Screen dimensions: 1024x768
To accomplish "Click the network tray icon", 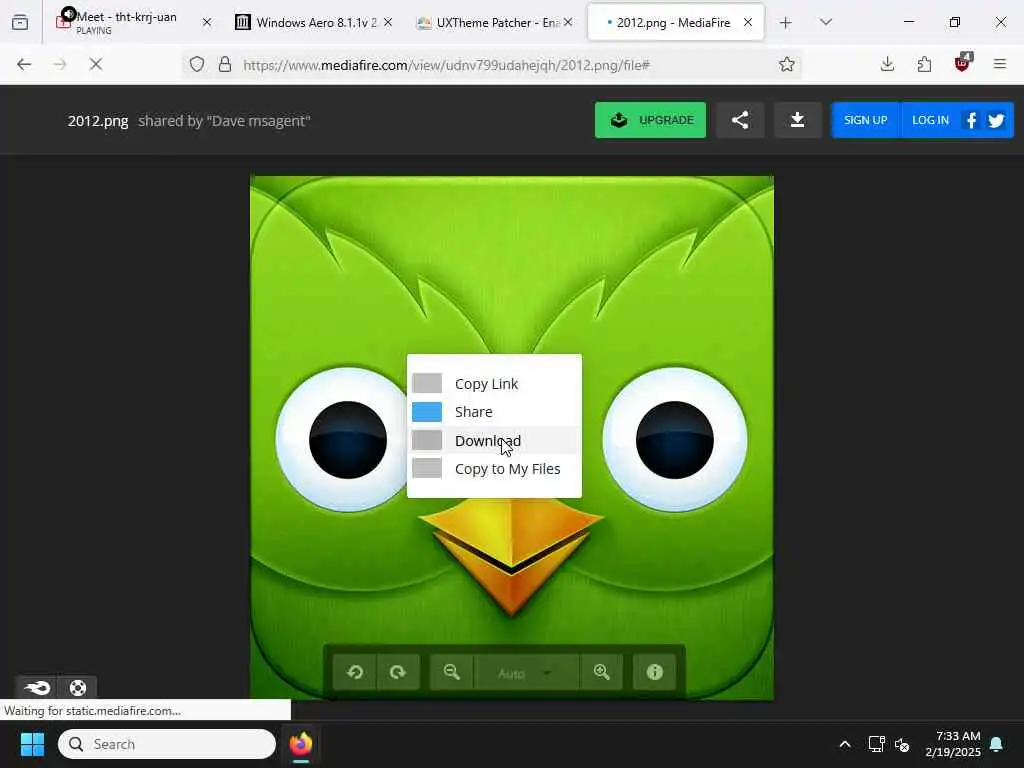I will pos(876,744).
